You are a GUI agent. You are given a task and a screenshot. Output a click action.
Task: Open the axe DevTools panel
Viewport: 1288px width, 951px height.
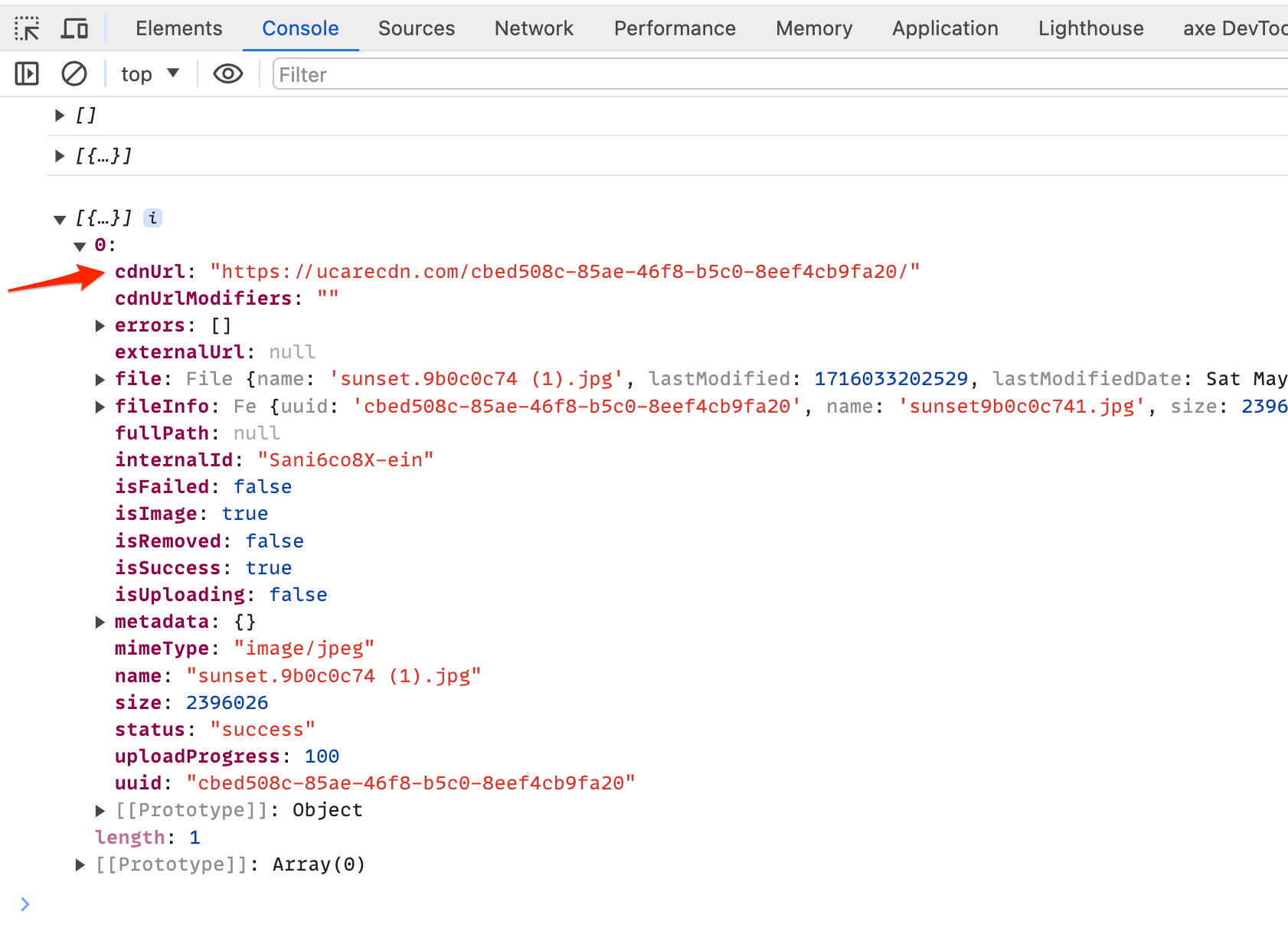1234,28
